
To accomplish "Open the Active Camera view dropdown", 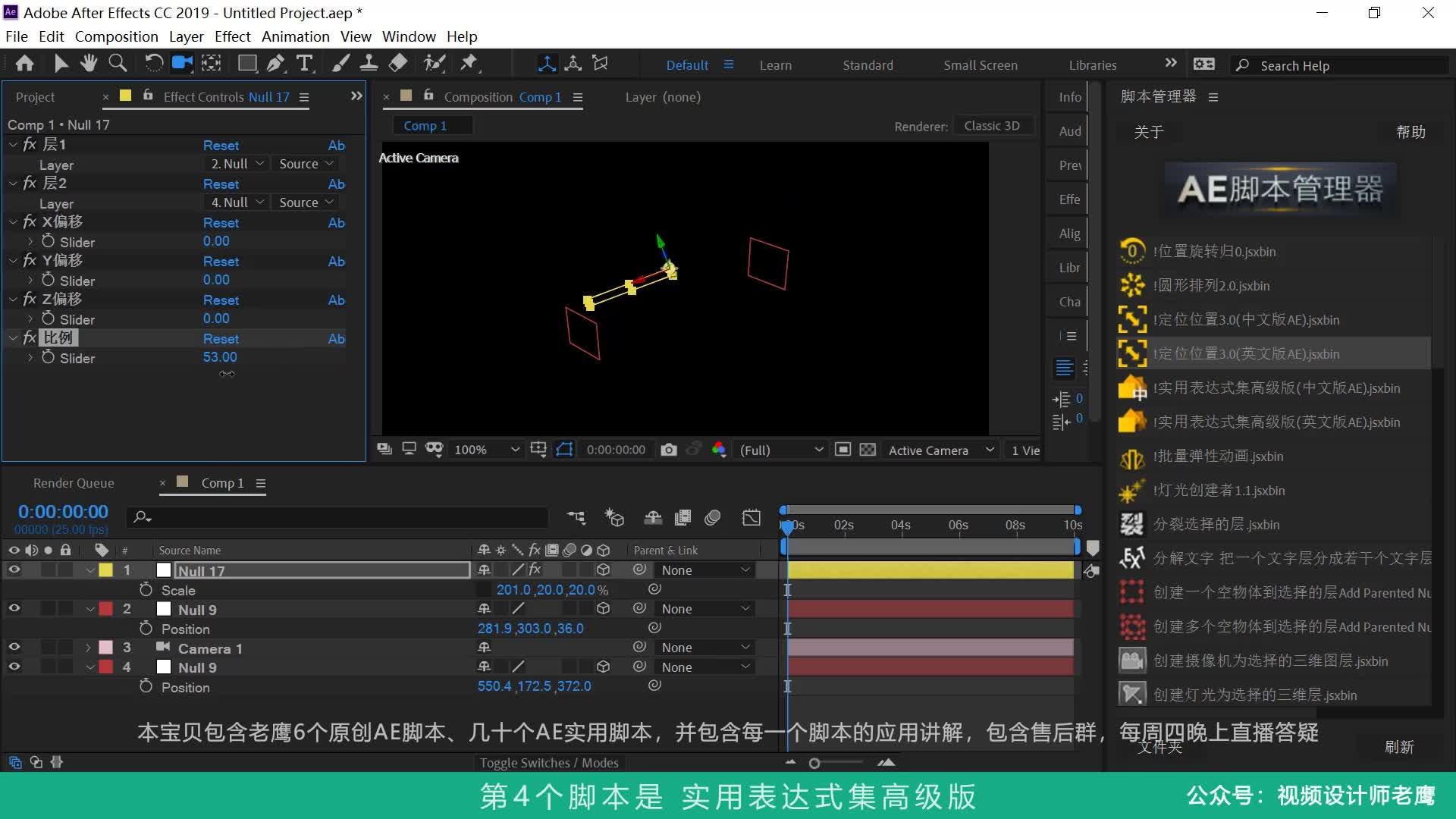I will click(940, 449).
